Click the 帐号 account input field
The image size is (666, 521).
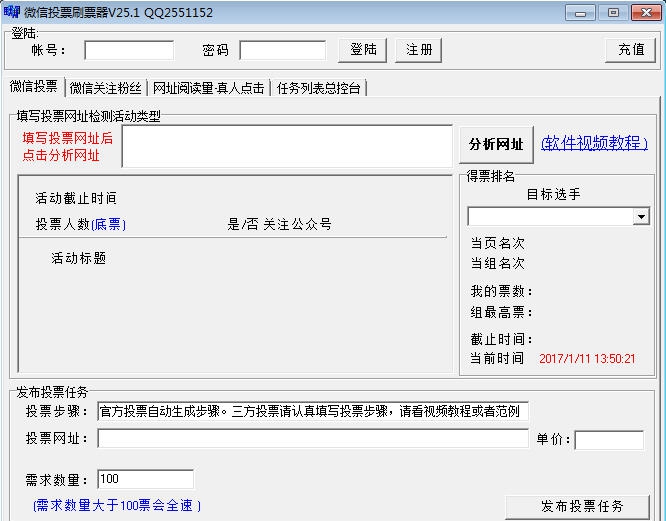[129, 51]
